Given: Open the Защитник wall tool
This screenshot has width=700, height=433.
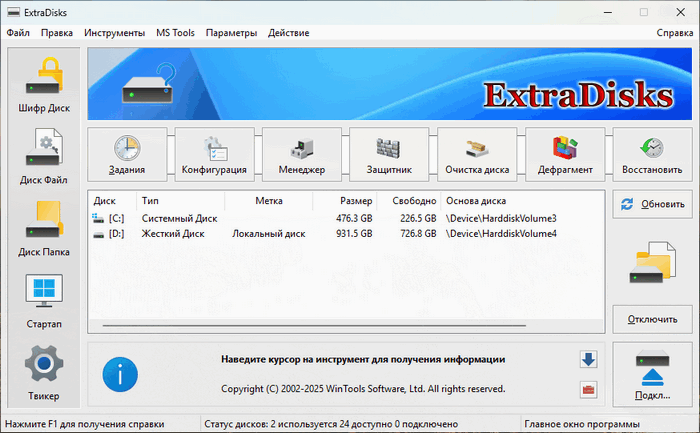Looking at the screenshot, I should pyautogui.click(x=389, y=154).
